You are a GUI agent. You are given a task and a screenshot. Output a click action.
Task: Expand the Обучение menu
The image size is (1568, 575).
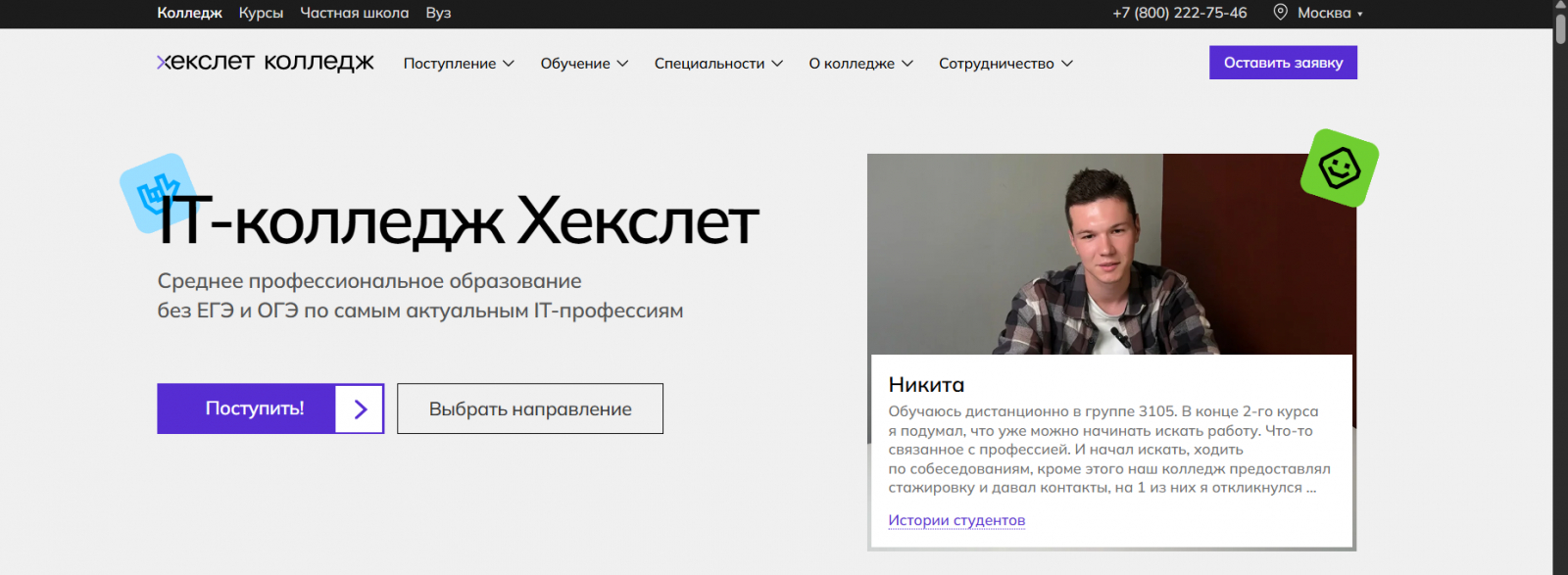(584, 63)
